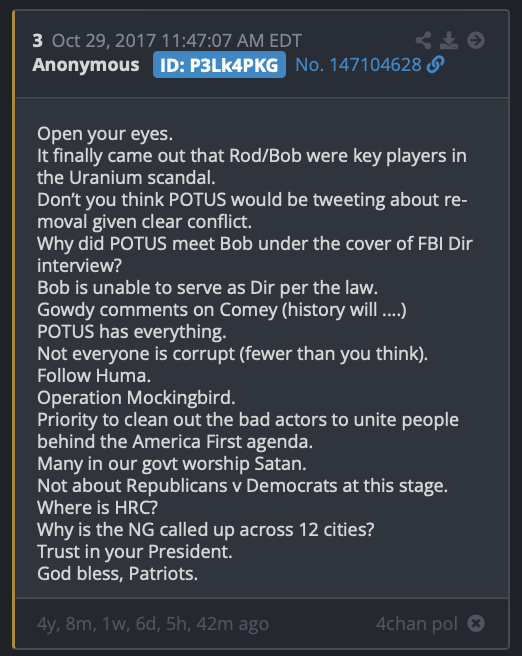Click the post index number 3
522x656 pixels.
(38, 41)
